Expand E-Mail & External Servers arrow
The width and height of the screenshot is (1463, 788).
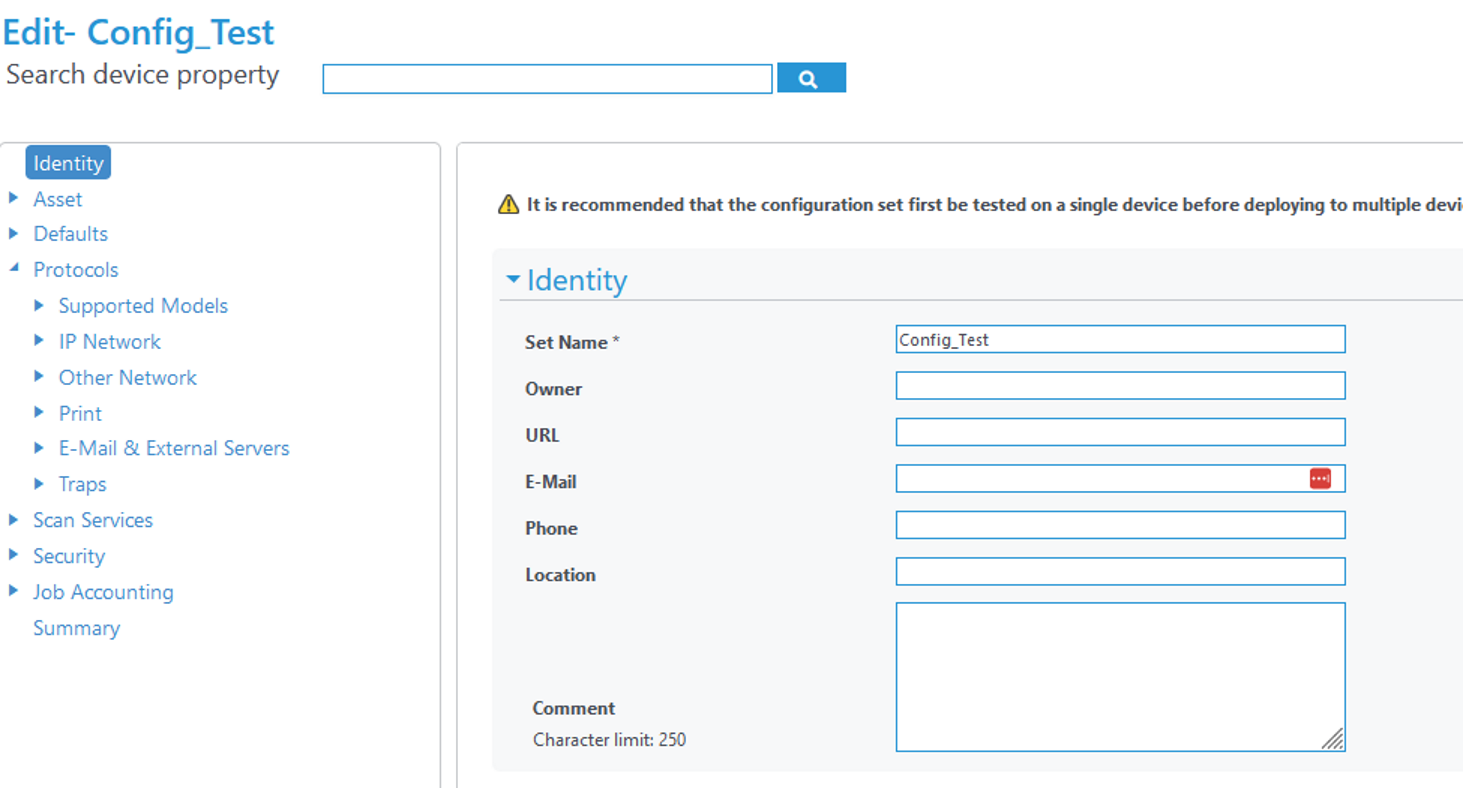pyautogui.click(x=39, y=447)
